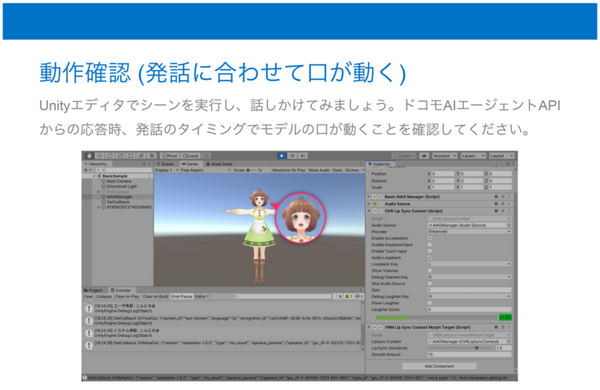Select Main Camera in Hierarchy
The height and width of the screenshot is (390, 600).
click(119, 181)
